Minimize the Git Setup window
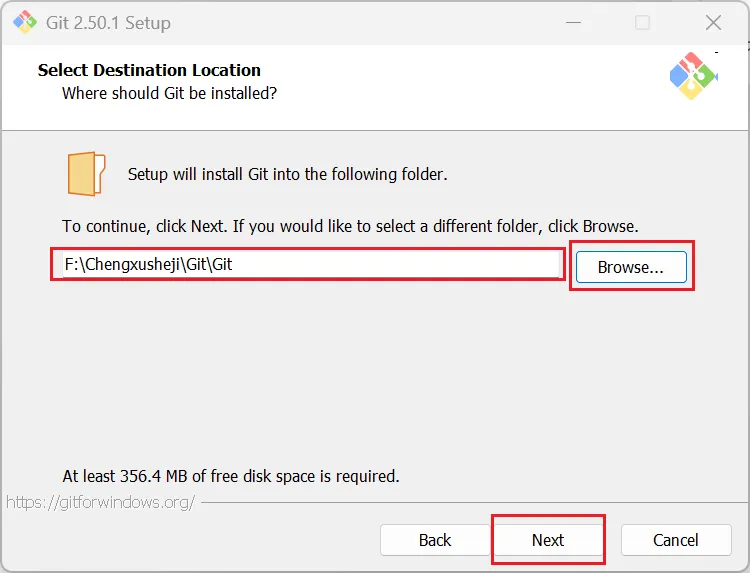This screenshot has width=750, height=573. 573,22
